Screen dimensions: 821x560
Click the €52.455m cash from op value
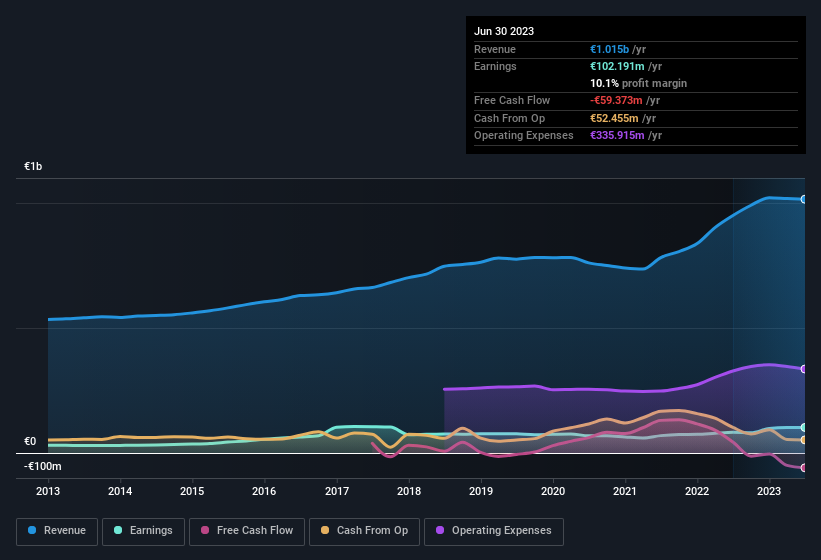pos(614,118)
